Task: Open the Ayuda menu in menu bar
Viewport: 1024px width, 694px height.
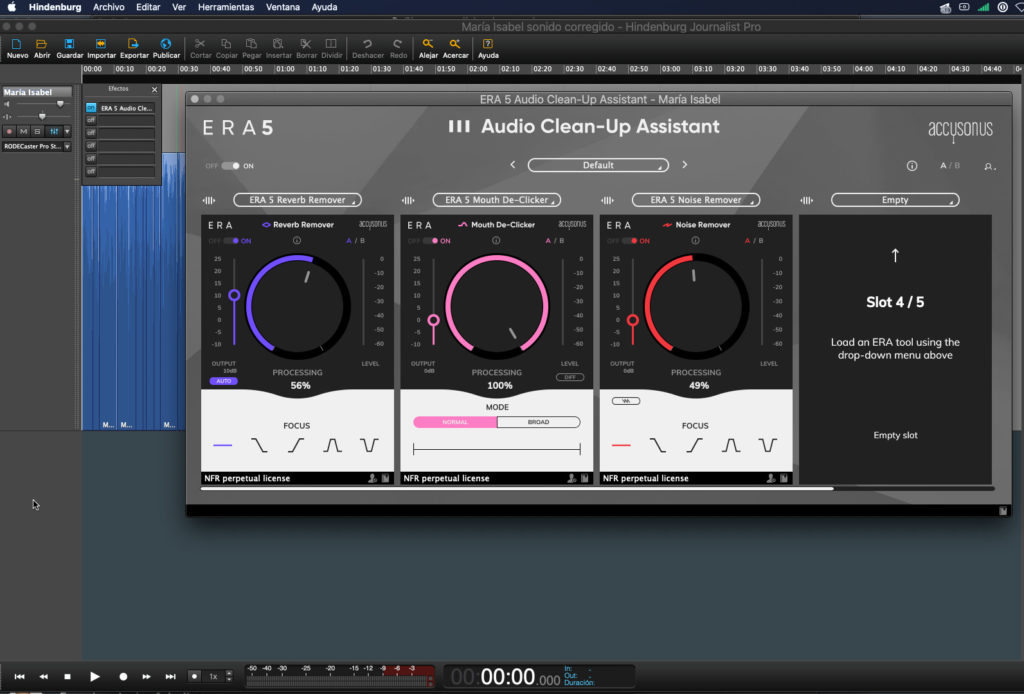Action: coord(324,7)
